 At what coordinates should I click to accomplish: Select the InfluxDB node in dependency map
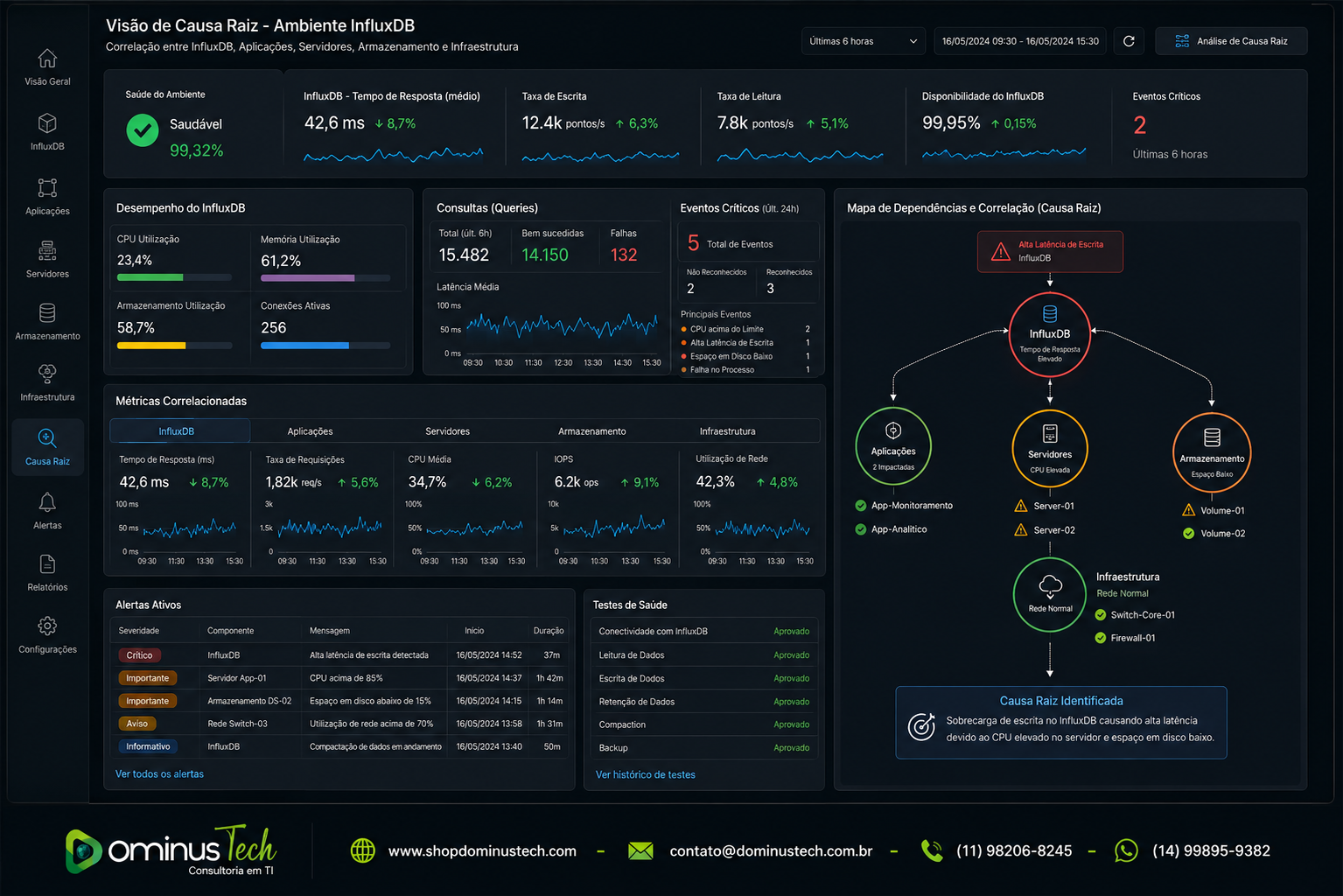1050,334
